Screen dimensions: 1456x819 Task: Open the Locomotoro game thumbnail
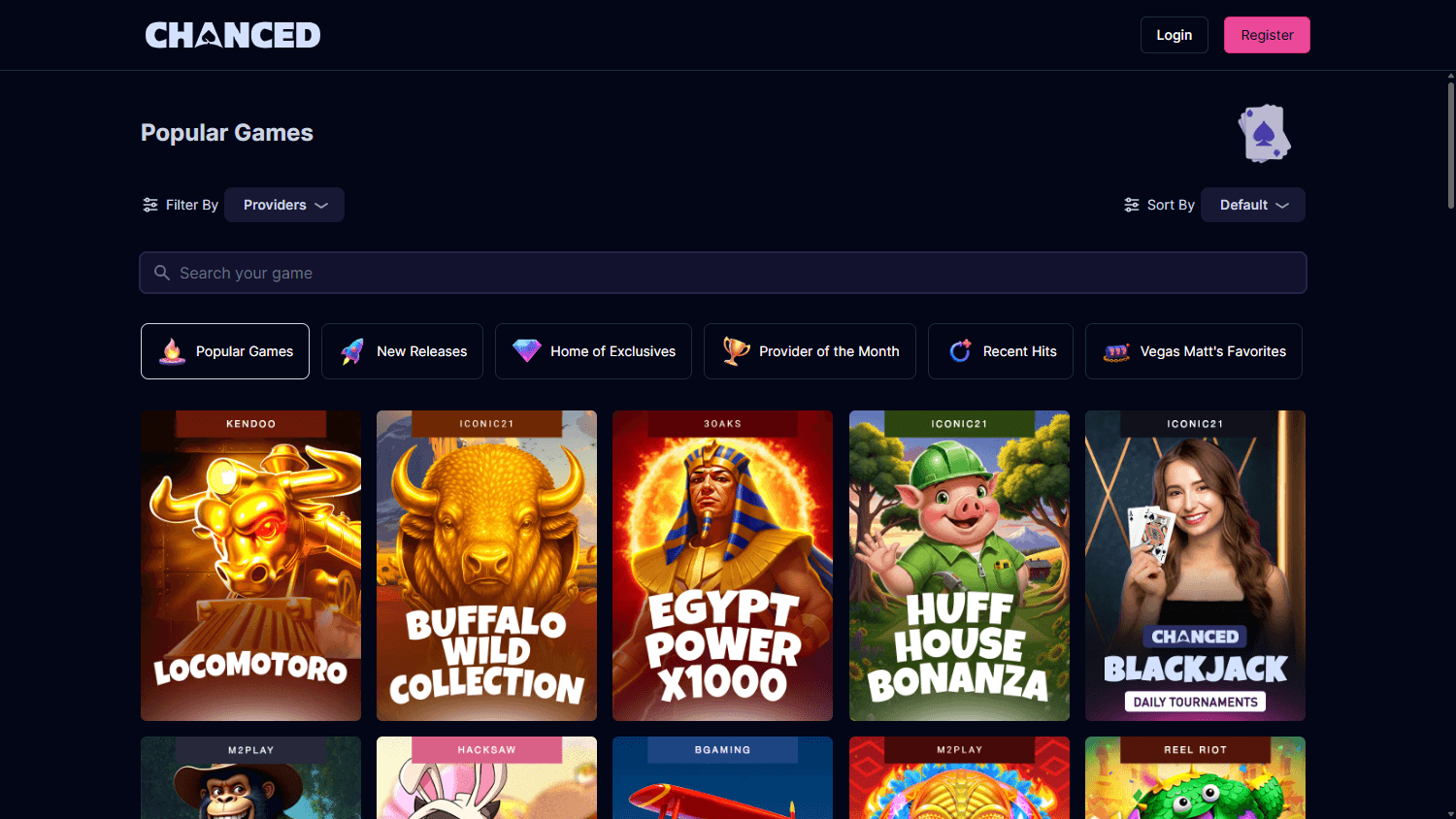point(250,566)
